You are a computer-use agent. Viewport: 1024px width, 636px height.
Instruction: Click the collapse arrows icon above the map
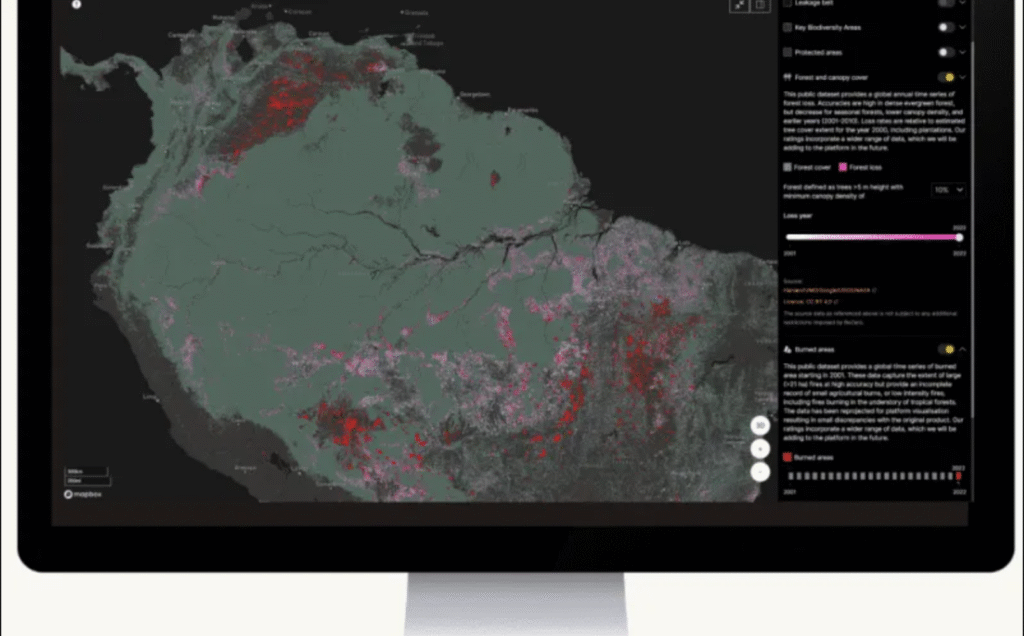point(739,5)
